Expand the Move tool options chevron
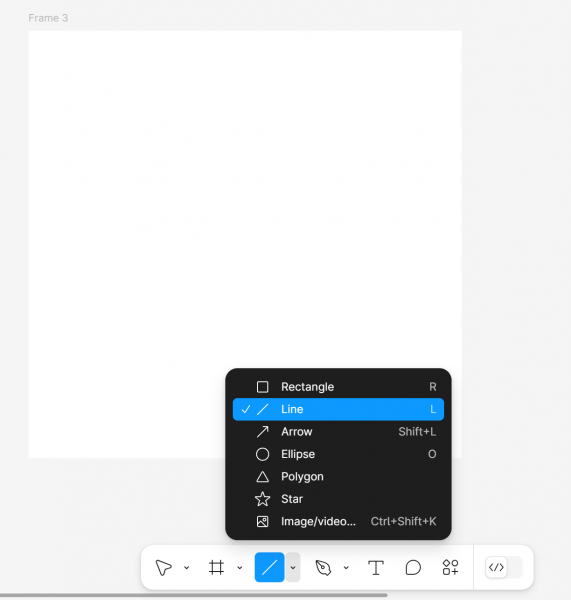Image resolution: width=571 pixels, height=600 pixels. 187,567
